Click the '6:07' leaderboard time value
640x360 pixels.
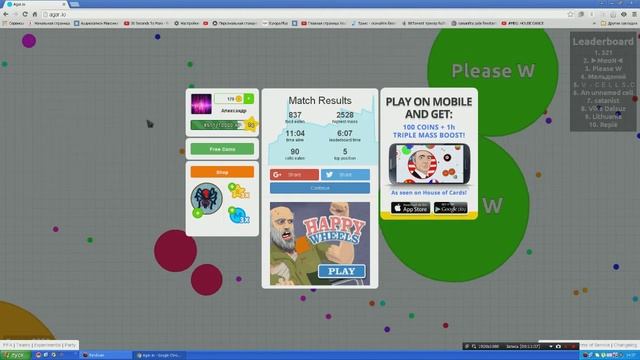click(x=345, y=133)
